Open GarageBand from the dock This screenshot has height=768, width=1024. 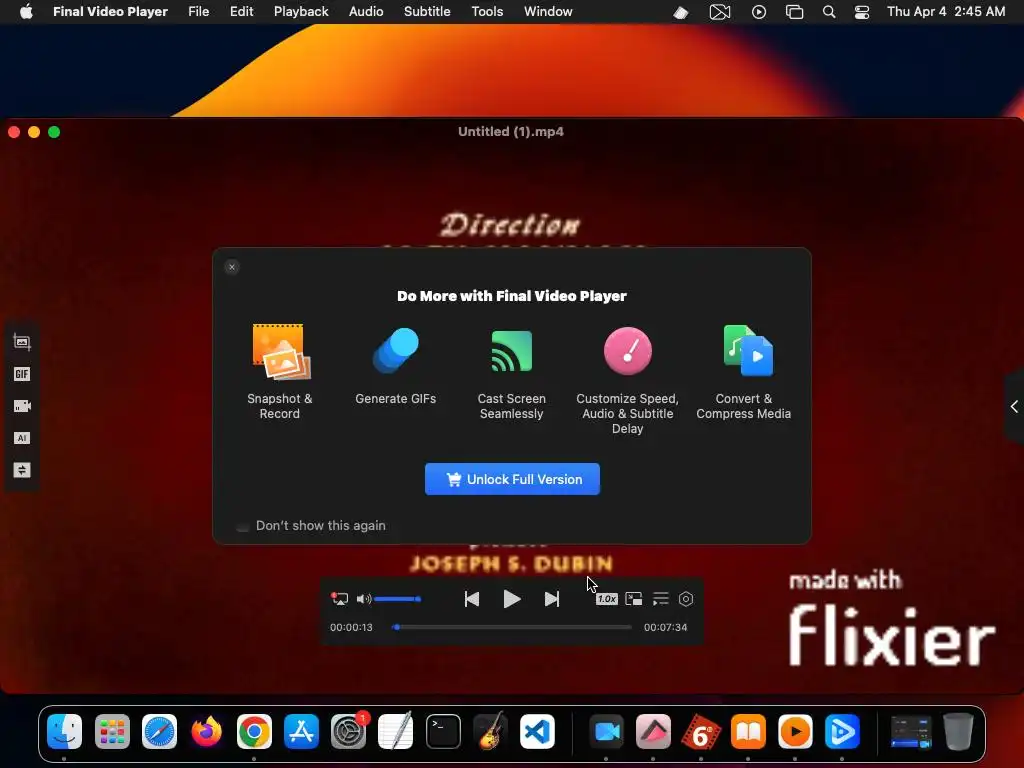(x=490, y=731)
